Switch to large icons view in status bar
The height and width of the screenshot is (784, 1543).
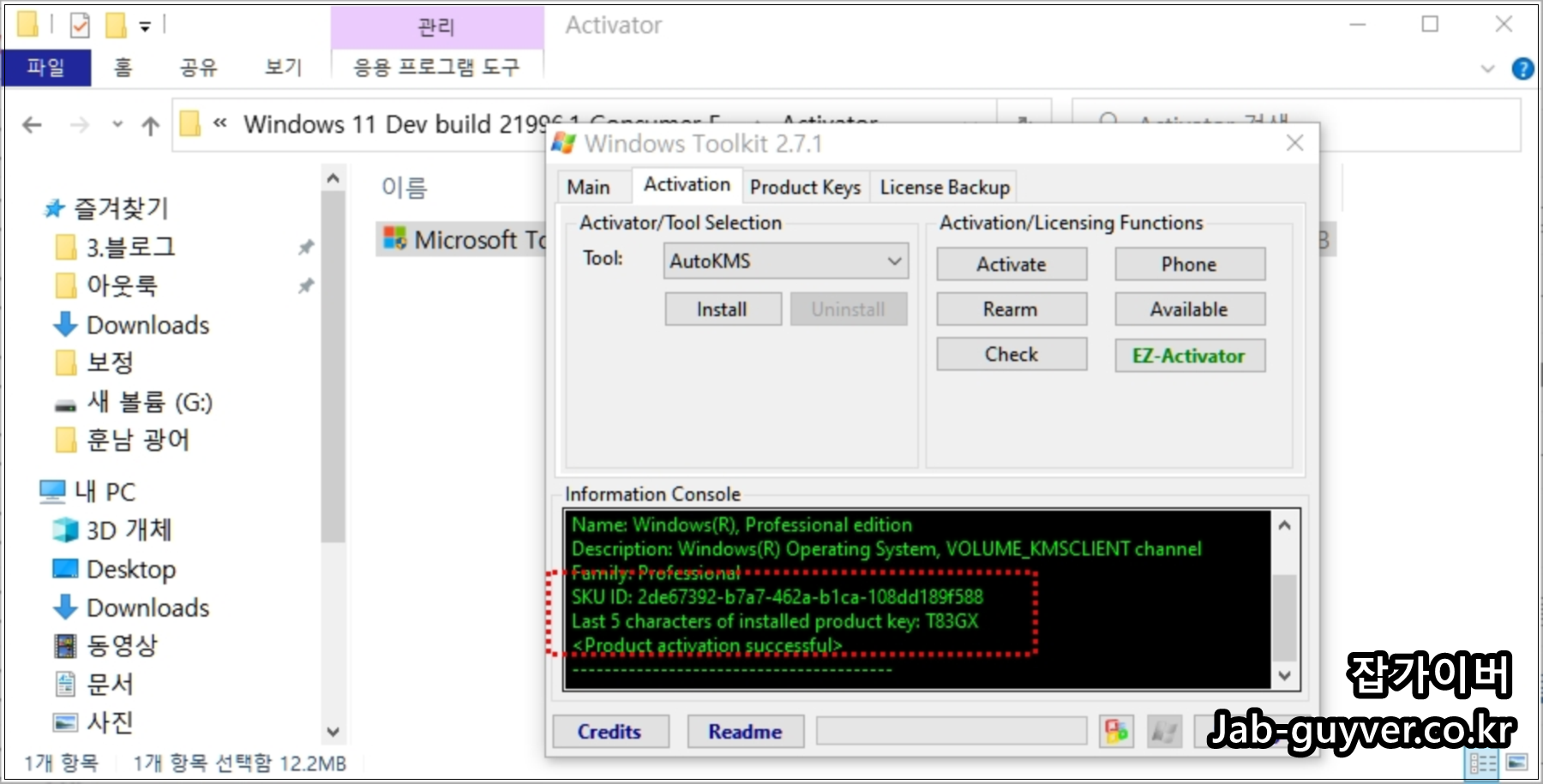point(1516,763)
